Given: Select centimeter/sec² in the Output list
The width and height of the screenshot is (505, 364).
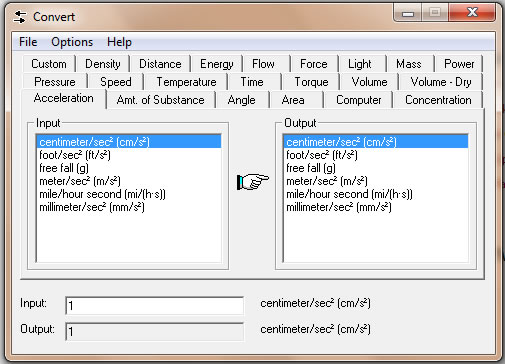Looking at the screenshot, I should (x=376, y=142).
